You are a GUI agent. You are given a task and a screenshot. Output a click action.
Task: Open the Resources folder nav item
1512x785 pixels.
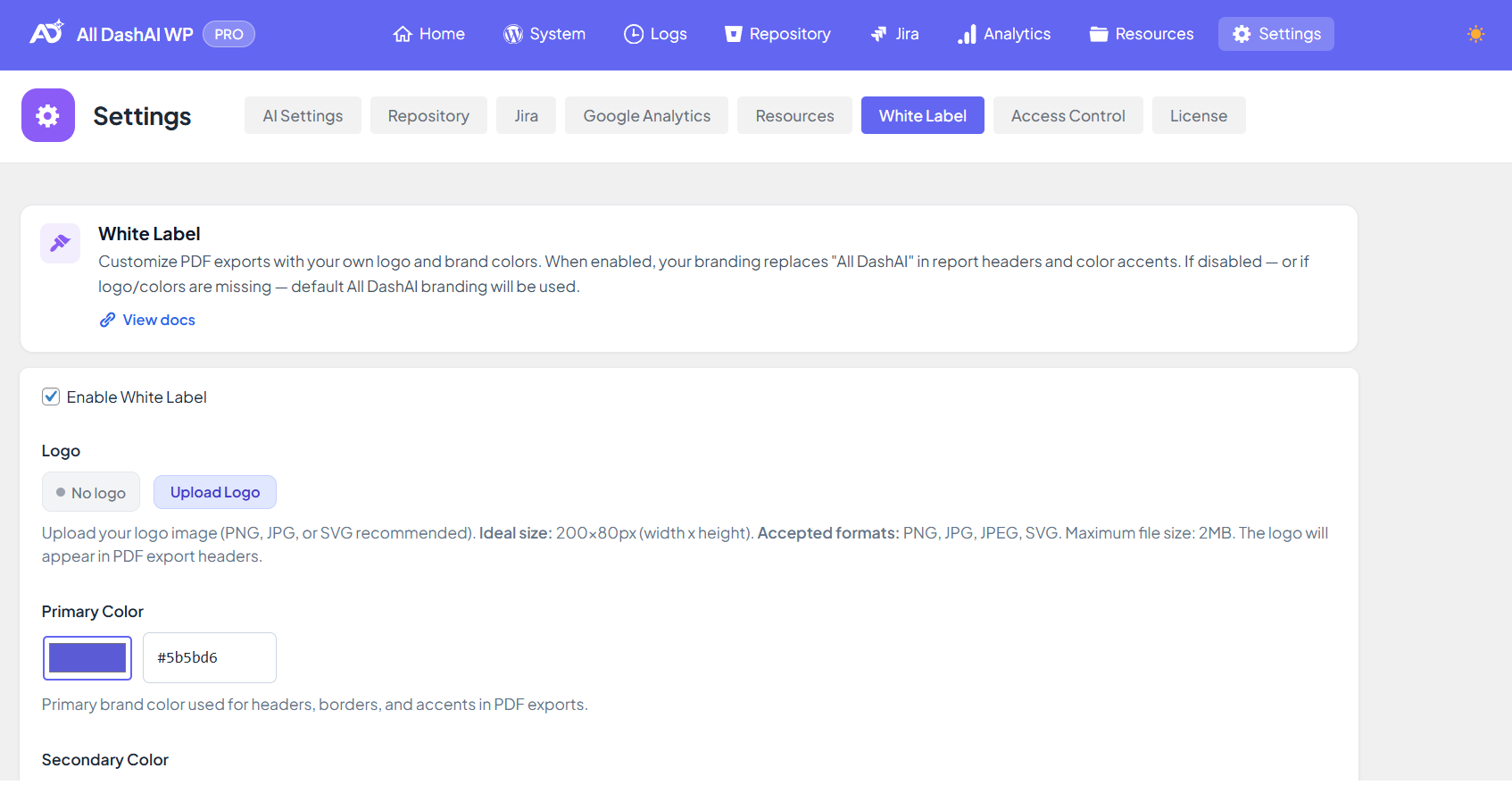coord(1142,34)
